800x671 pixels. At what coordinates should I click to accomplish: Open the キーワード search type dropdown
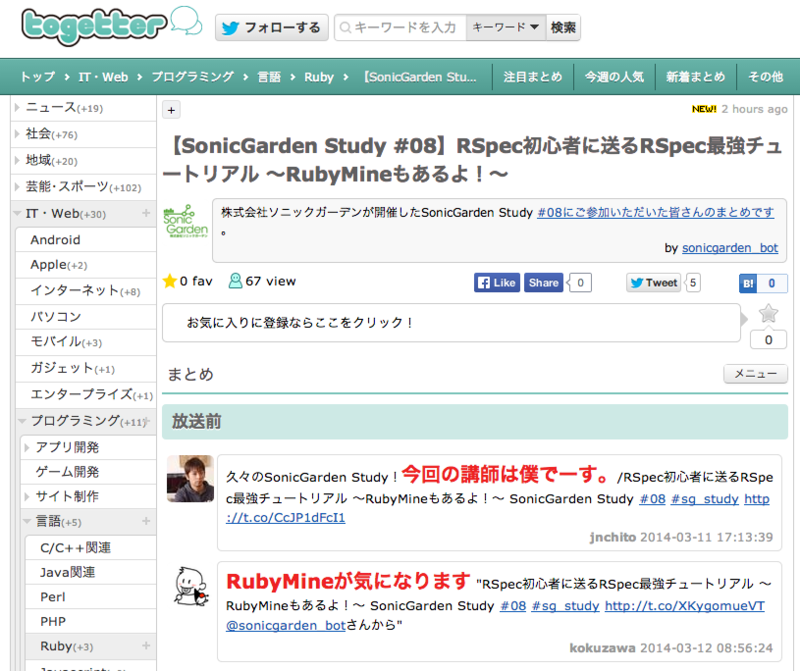506,28
